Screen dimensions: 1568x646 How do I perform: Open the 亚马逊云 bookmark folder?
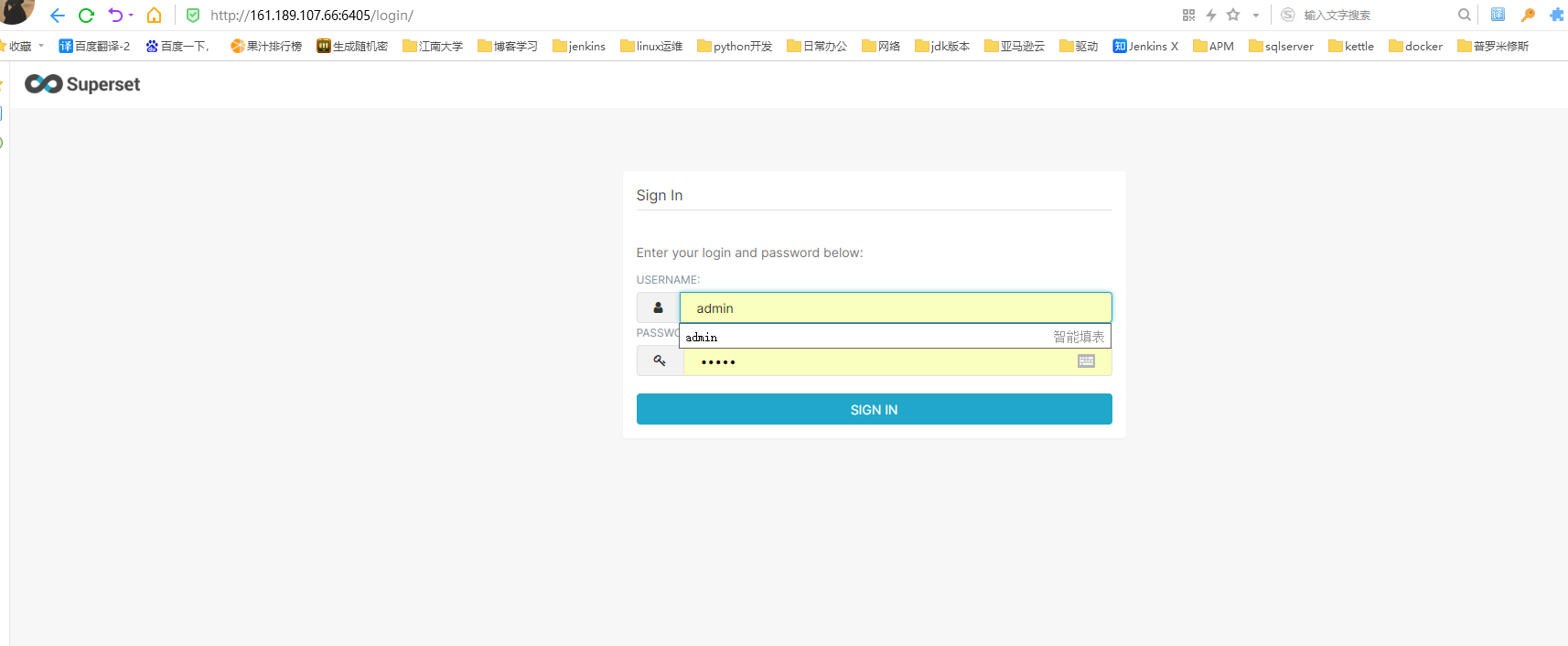tap(1015, 46)
